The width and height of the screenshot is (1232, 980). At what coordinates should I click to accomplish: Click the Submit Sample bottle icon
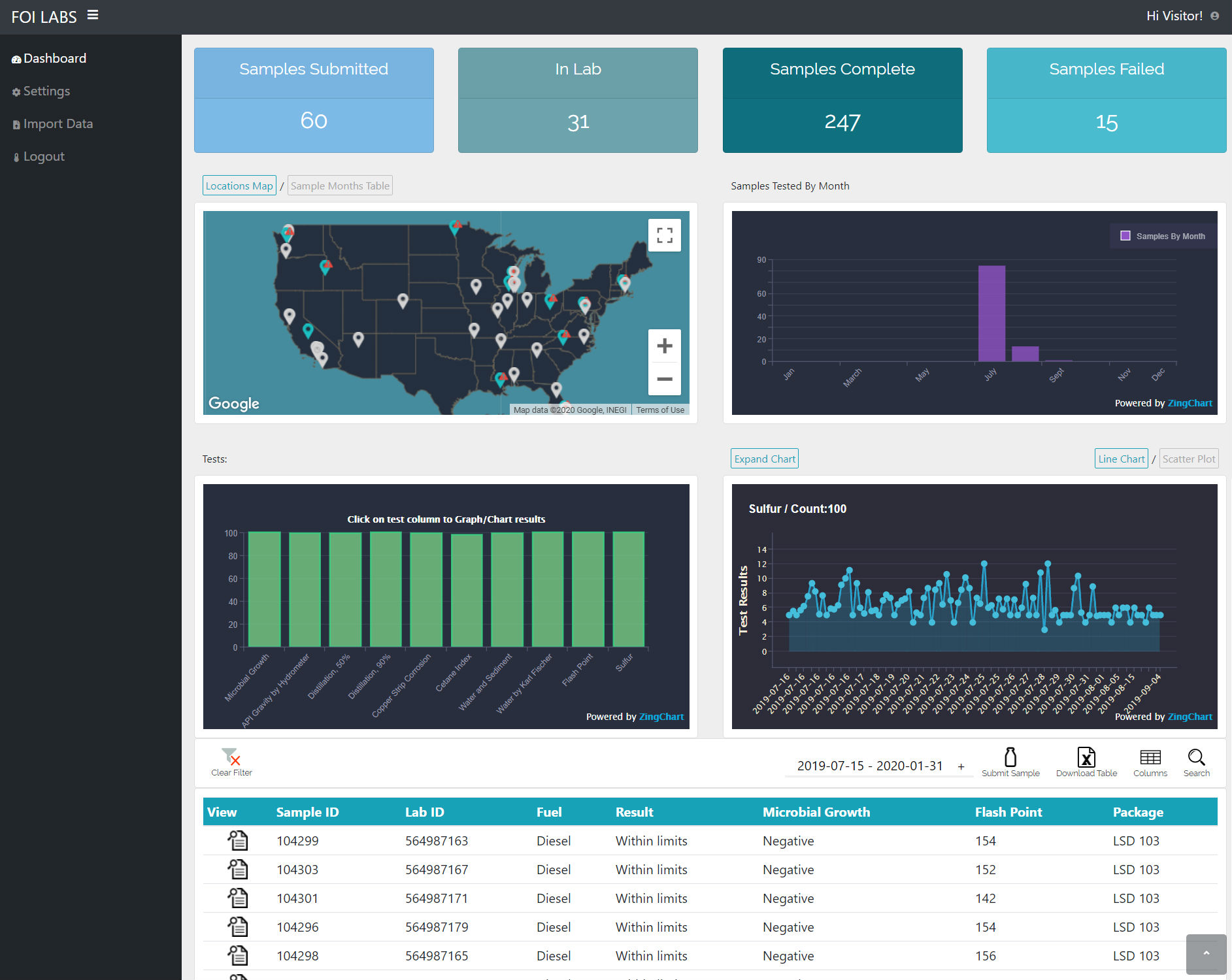(1010, 758)
